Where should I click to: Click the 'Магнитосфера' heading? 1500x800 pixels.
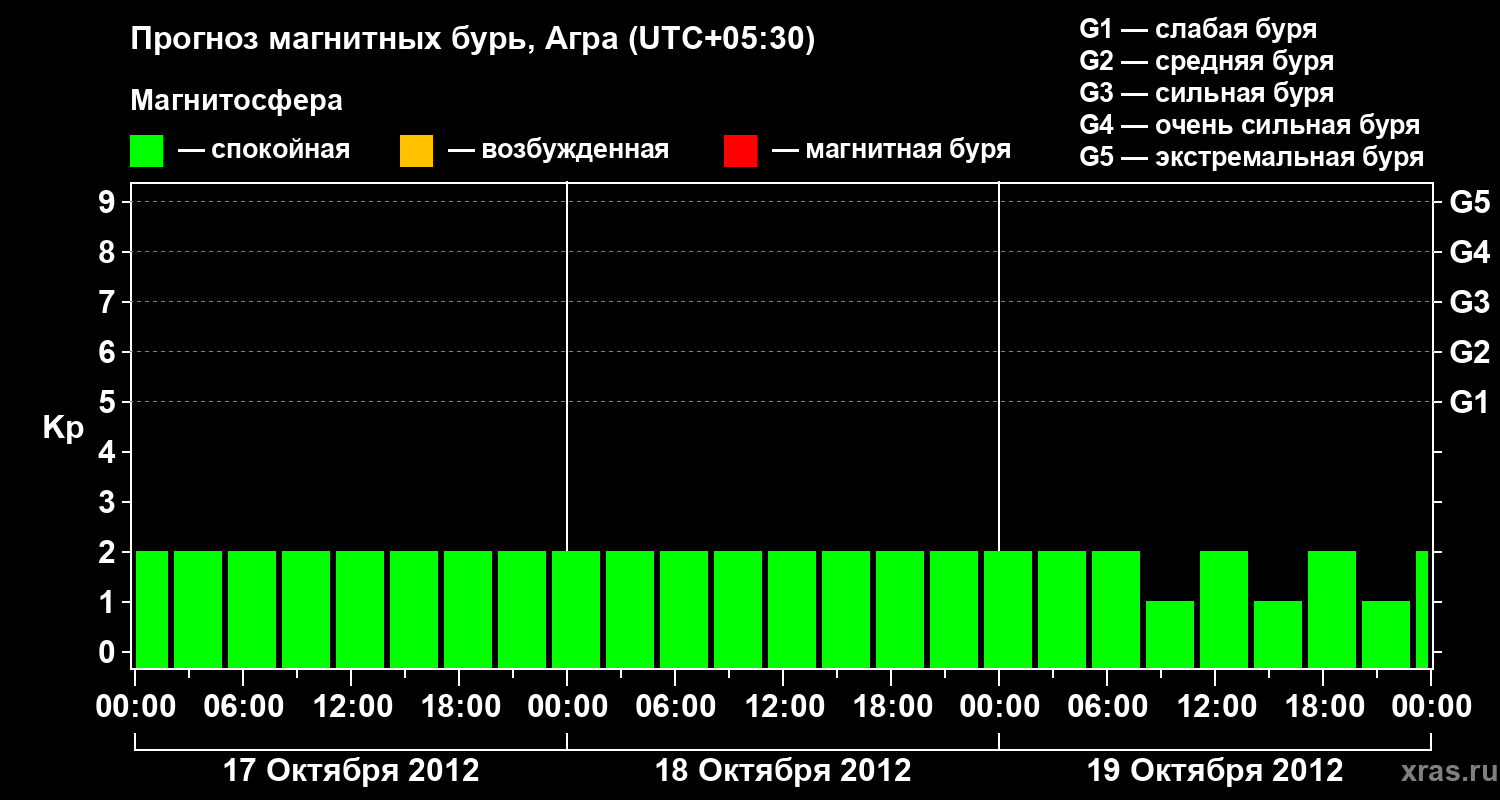pyautogui.click(x=236, y=101)
